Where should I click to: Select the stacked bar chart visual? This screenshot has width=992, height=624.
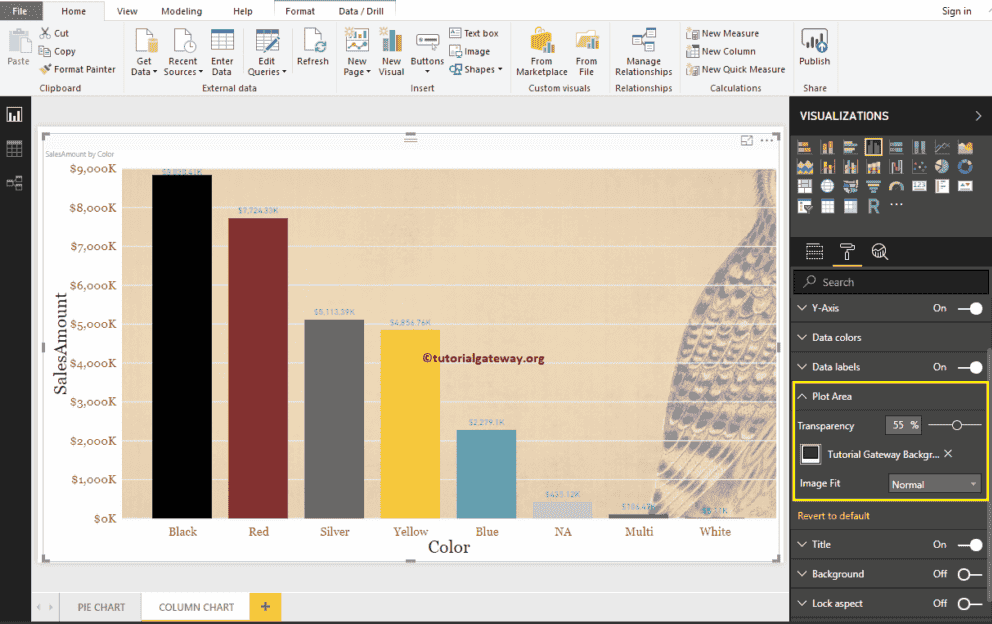point(804,147)
